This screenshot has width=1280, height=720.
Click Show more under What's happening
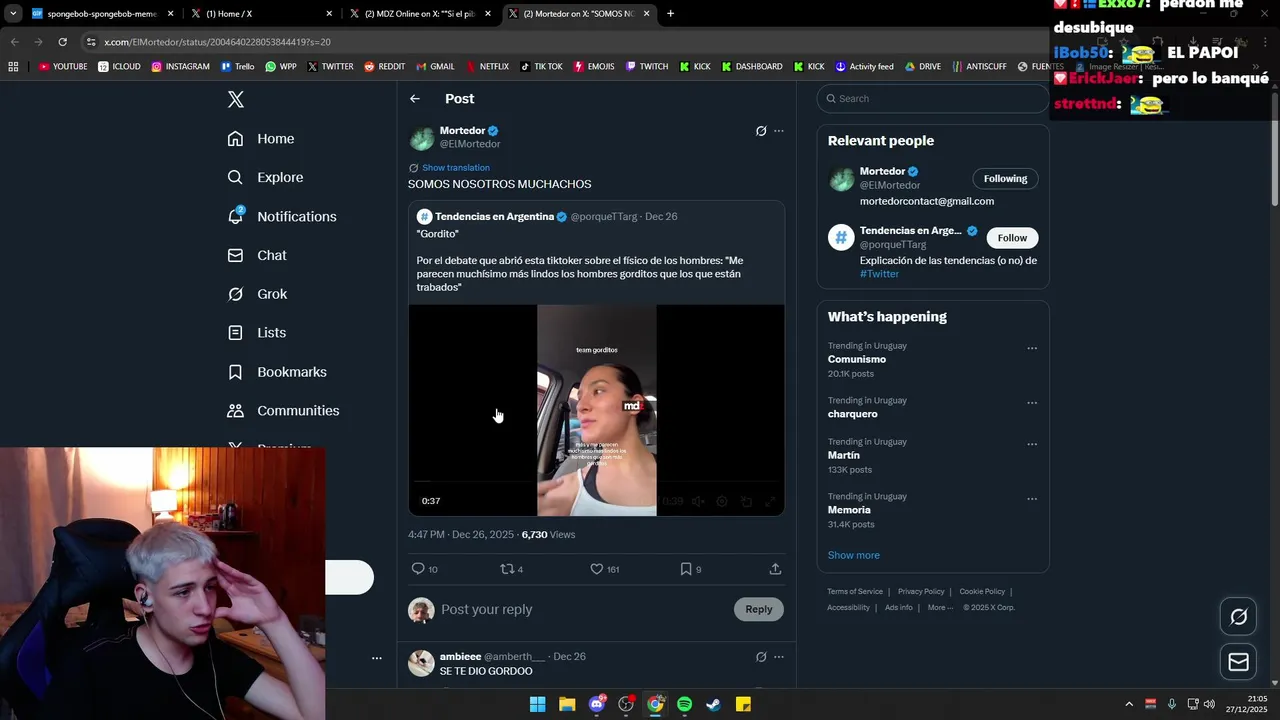tap(854, 555)
